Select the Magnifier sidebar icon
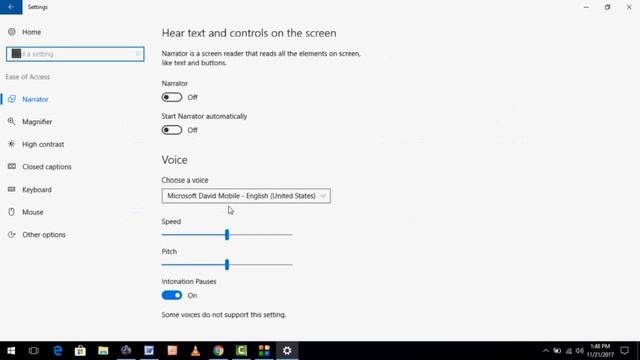The height and width of the screenshot is (360, 640). pyautogui.click(x=11, y=121)
